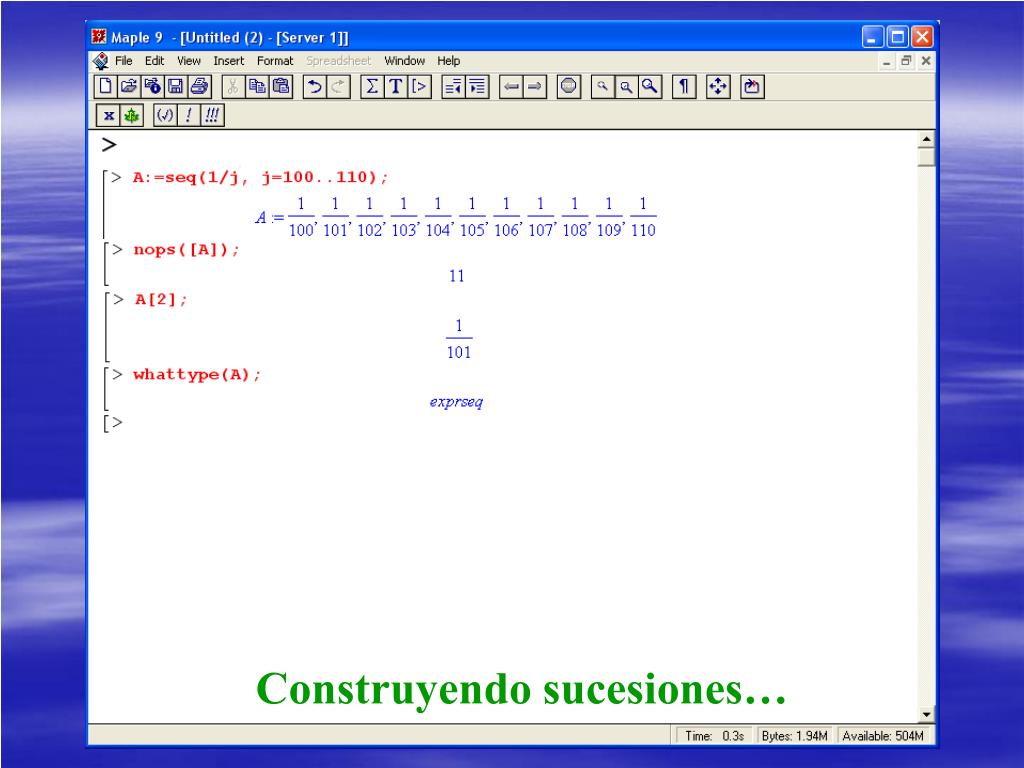Stop the current computation
The height and width of the screenshot is (768, 1024).
(568, 86)
